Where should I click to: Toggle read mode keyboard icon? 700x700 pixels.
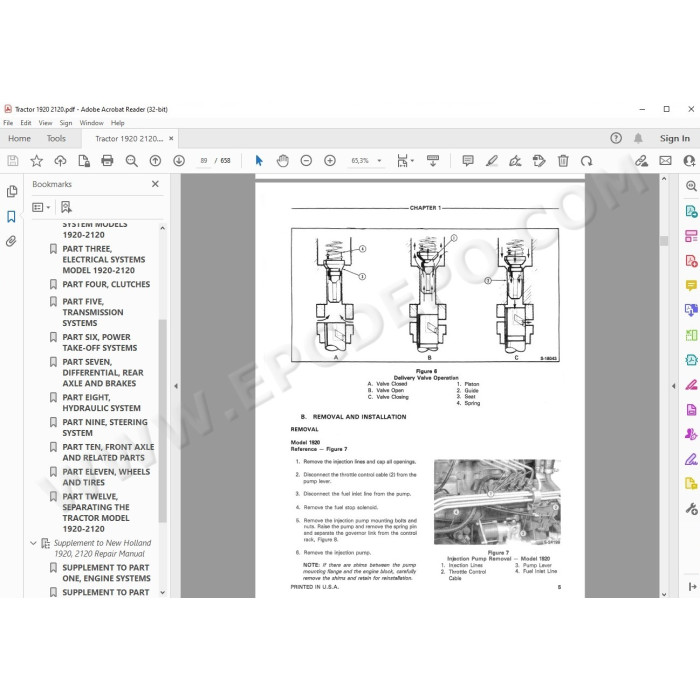[x=433, y=161]
